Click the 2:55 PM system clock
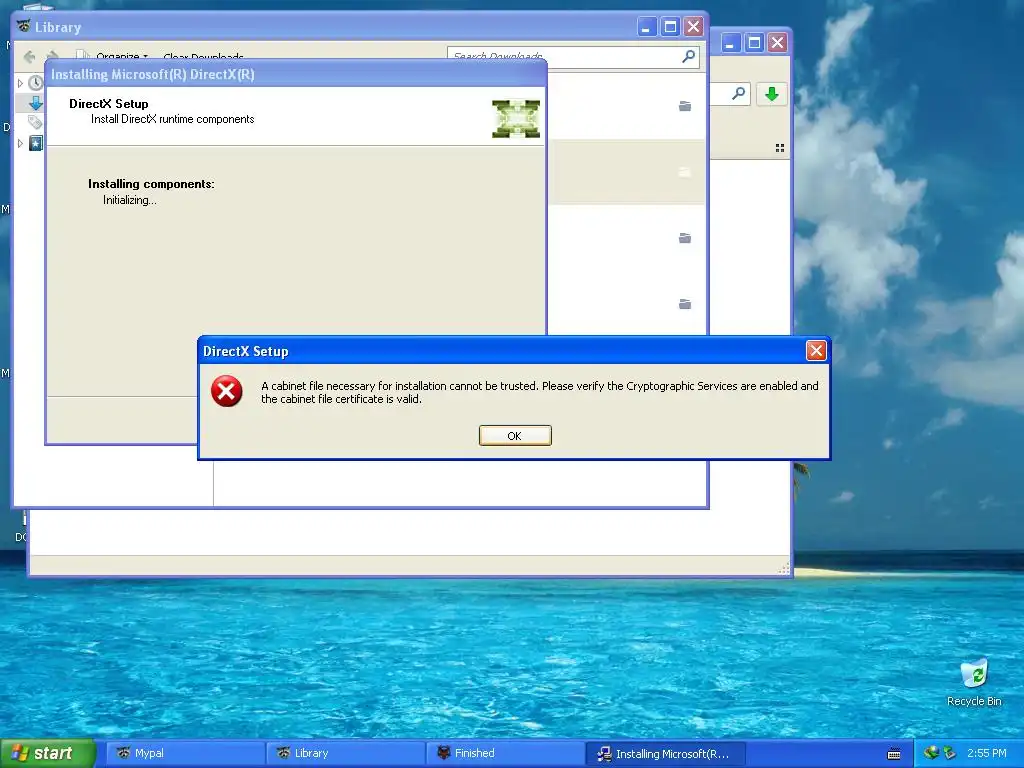Viewport: 1024px width, 768px height. (x=986, y=753)
